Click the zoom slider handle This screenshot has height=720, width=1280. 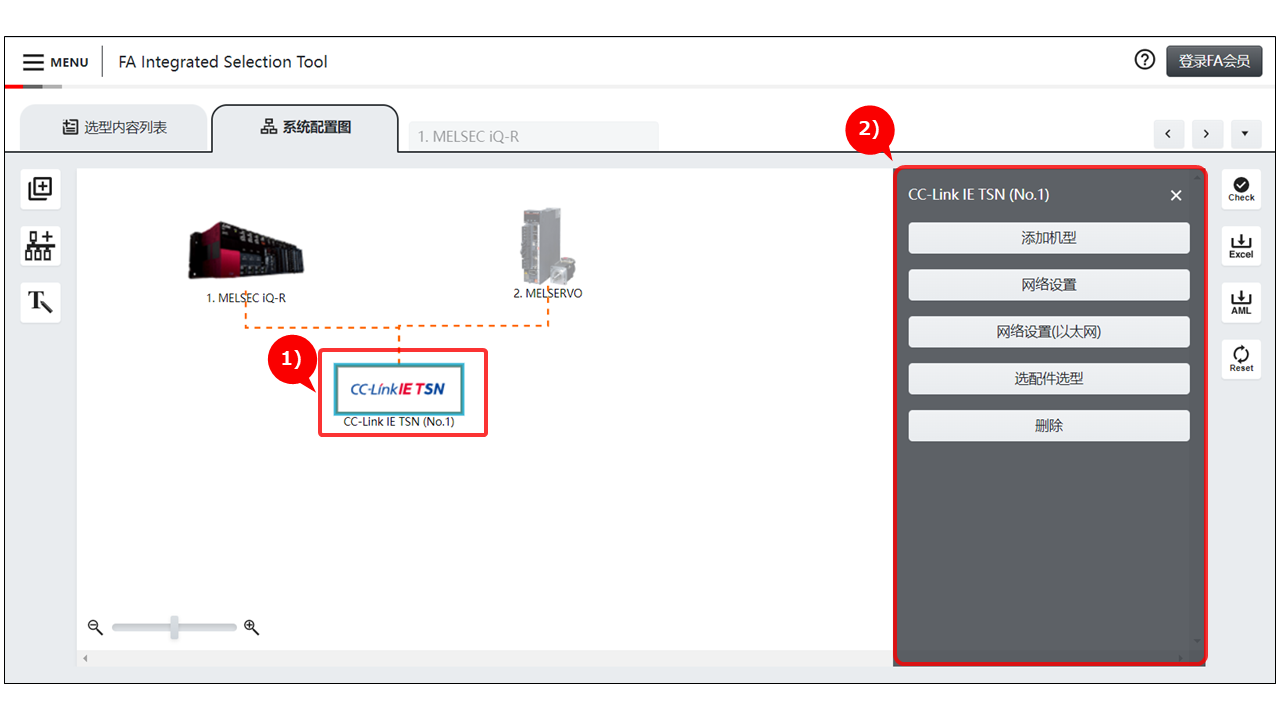(x=175, y=627)
